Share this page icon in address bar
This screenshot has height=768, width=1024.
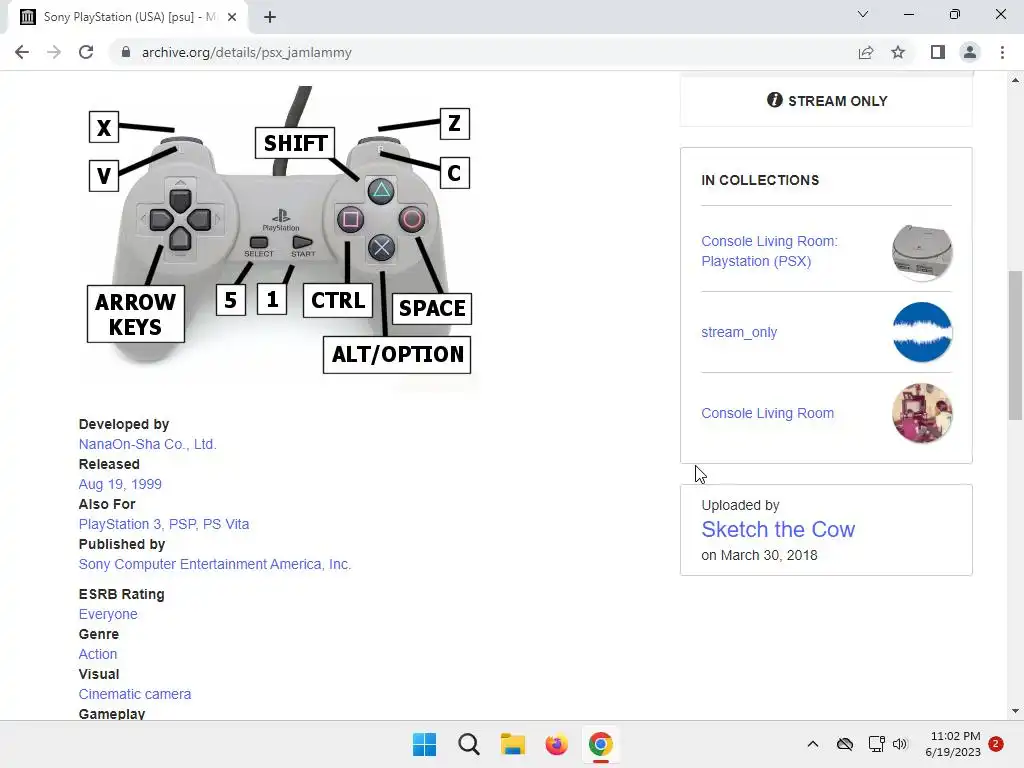click(866, 52)
